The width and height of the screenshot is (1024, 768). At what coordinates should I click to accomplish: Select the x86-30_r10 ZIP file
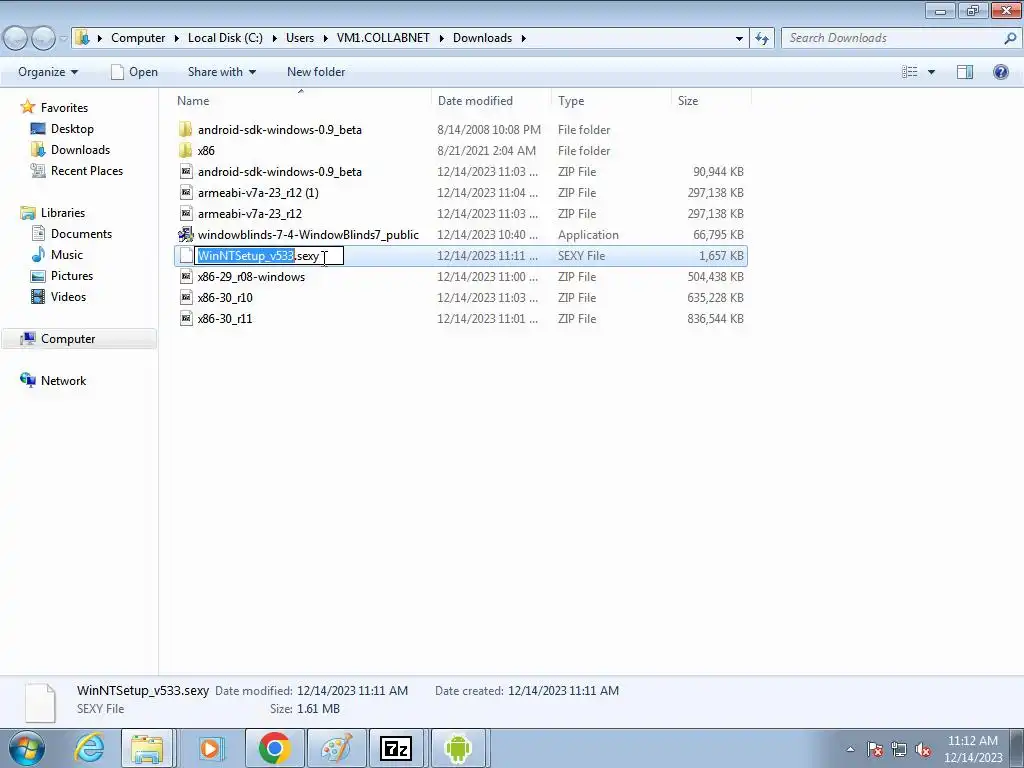tap(225, 297)
